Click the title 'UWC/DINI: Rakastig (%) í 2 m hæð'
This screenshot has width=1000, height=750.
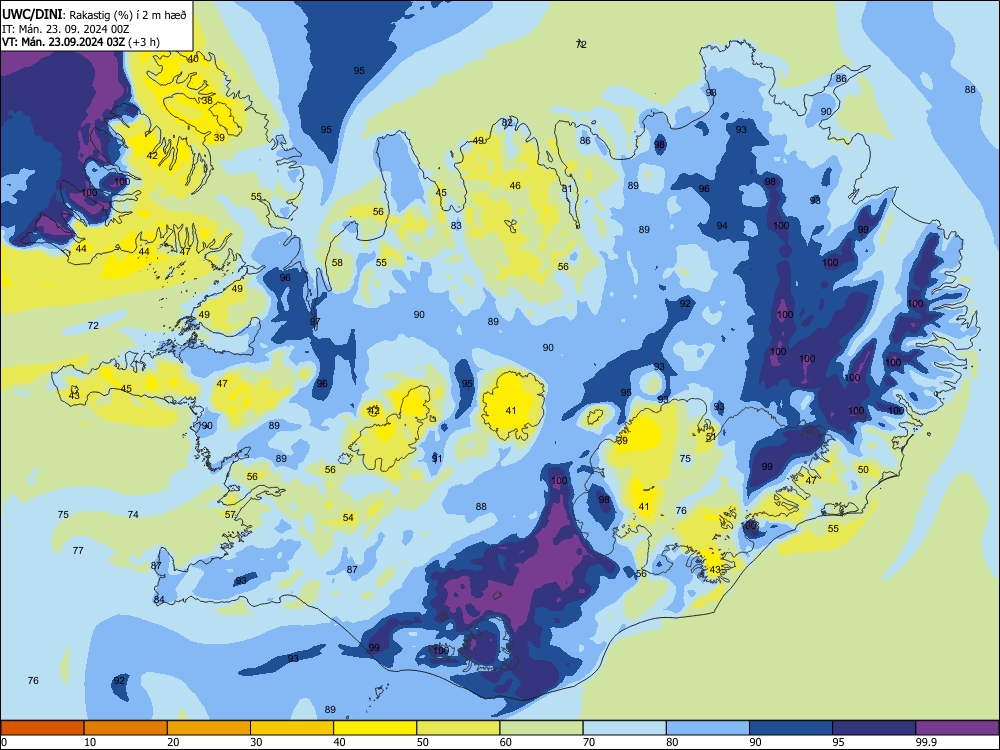coord(94,15)
